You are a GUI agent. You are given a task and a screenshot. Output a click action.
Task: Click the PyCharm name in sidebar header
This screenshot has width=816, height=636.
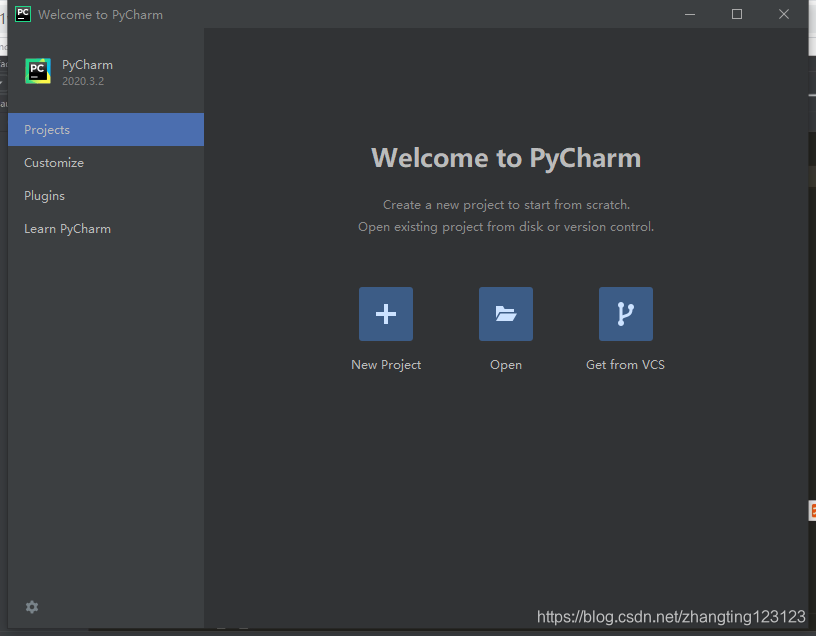87,65
